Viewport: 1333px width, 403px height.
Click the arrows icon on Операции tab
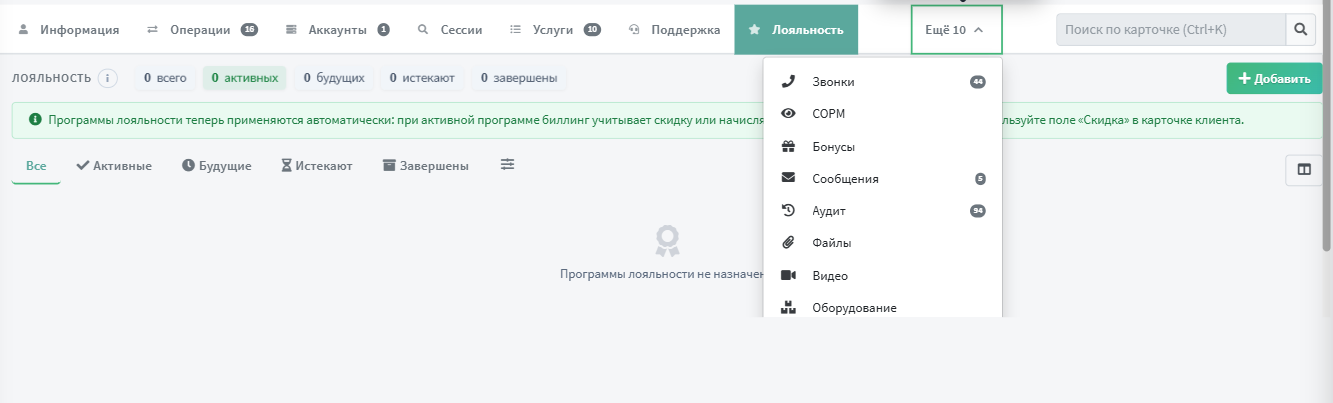[153, 30]
